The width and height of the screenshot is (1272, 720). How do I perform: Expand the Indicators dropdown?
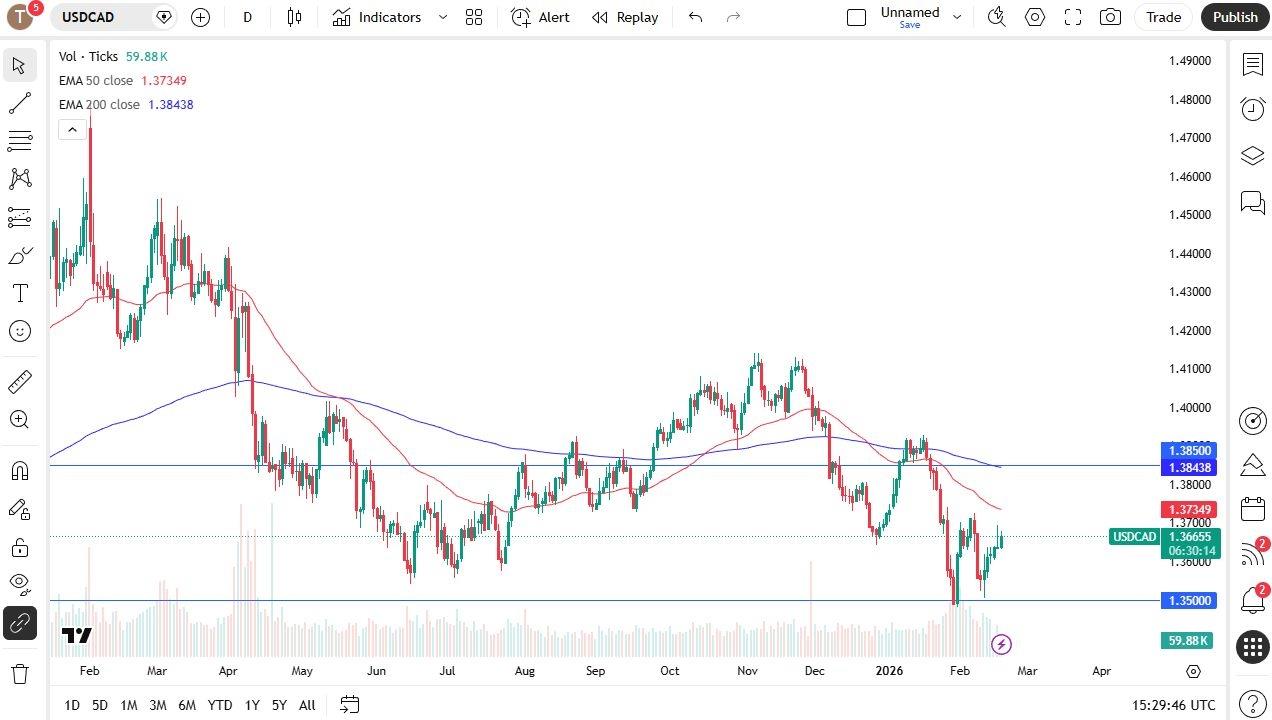(x=442, y=17)
